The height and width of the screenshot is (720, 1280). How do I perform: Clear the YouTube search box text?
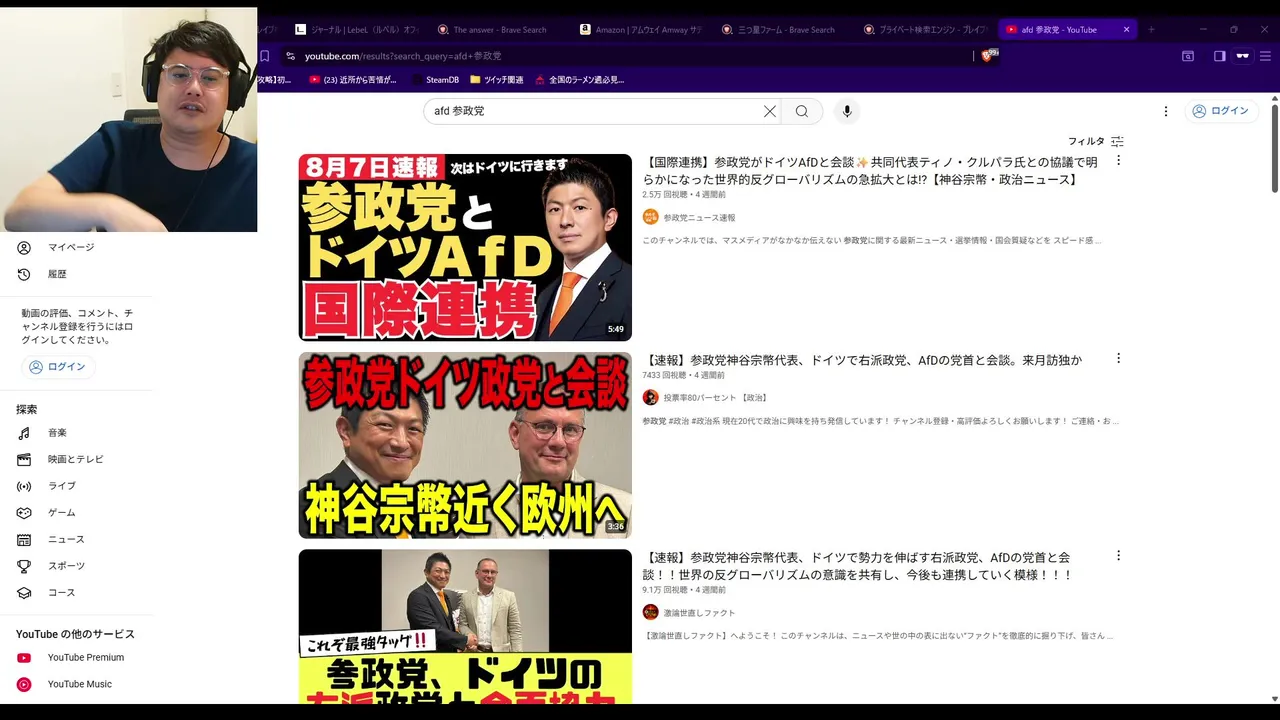[x=770, y=111]
